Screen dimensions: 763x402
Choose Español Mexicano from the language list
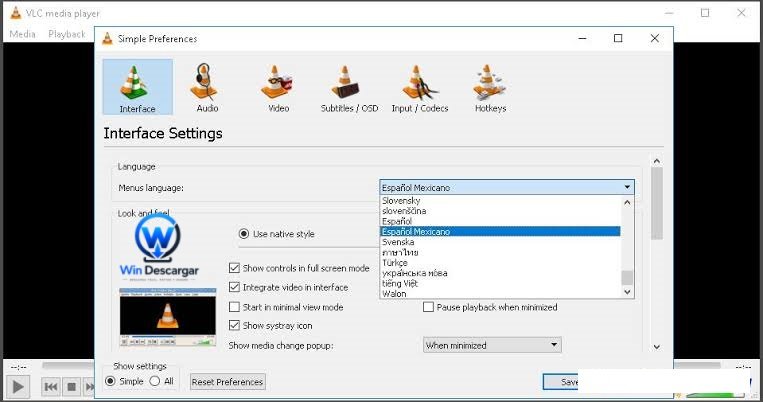point(500,232)
